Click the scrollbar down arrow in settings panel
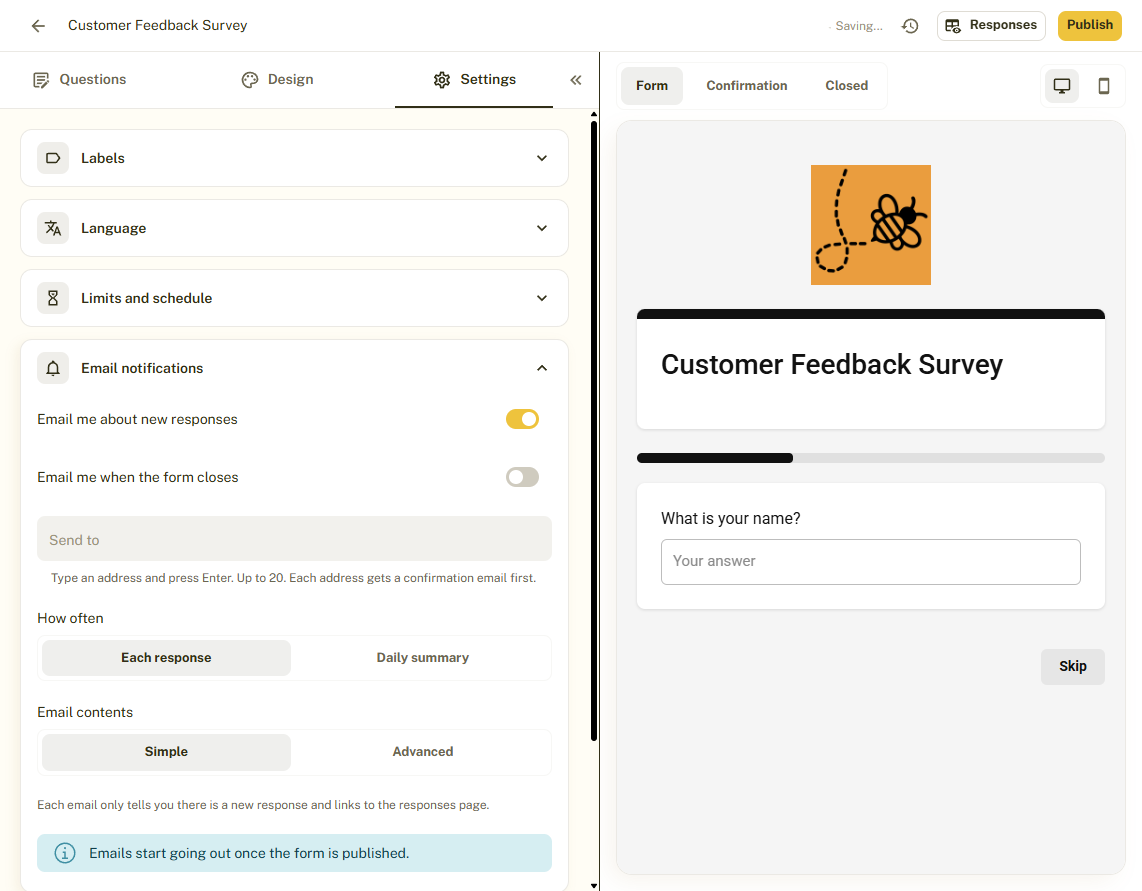 pos(594,886)
